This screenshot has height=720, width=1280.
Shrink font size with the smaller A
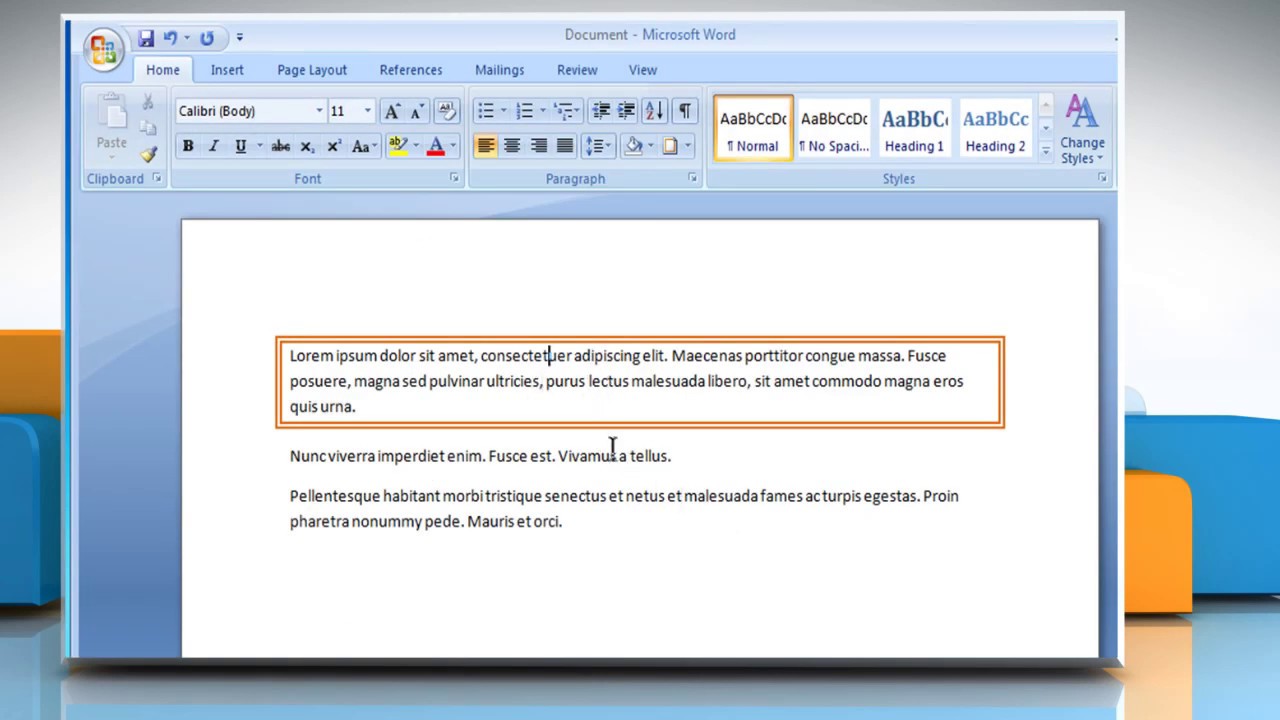pos(417,111)
